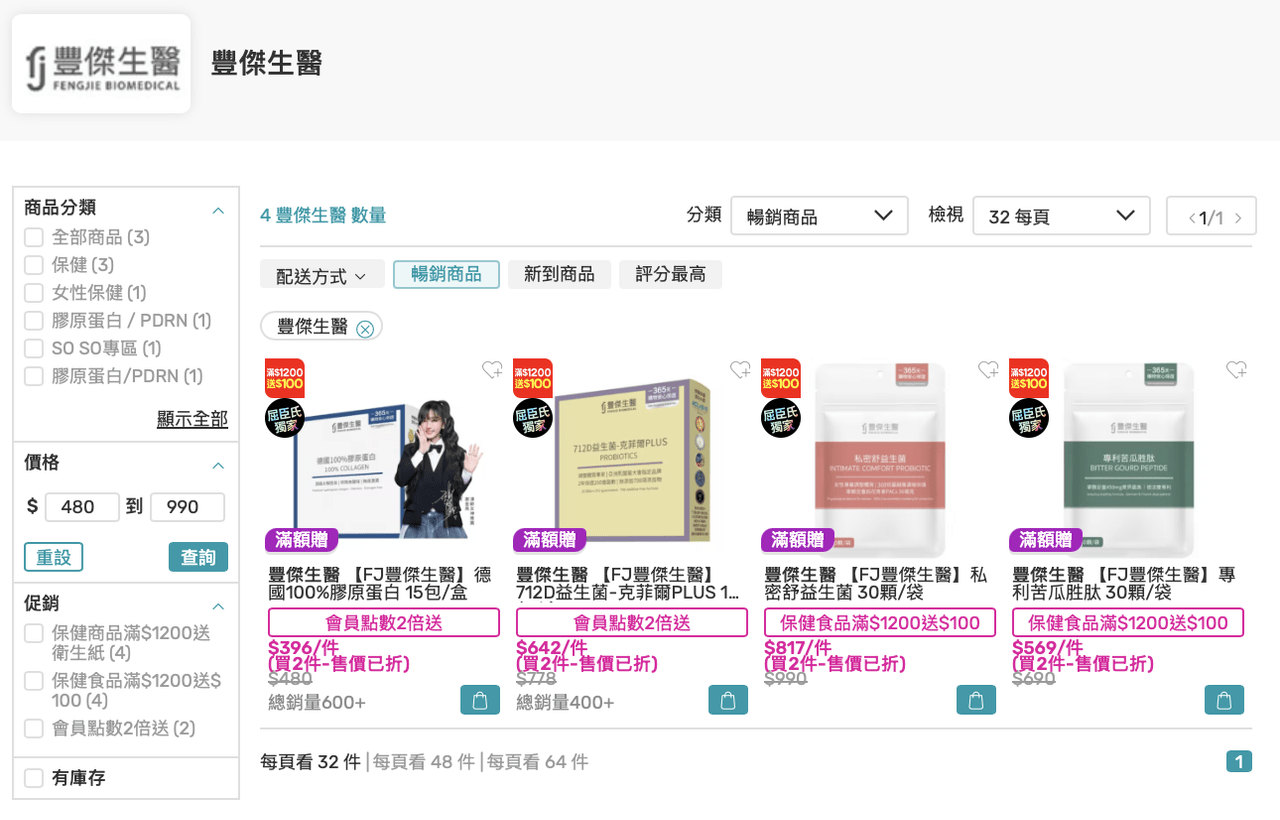Click 總銷量400+ sales text
Image resolution: width=1280 pixels, height=820 pixels.
tap(565, 702)
